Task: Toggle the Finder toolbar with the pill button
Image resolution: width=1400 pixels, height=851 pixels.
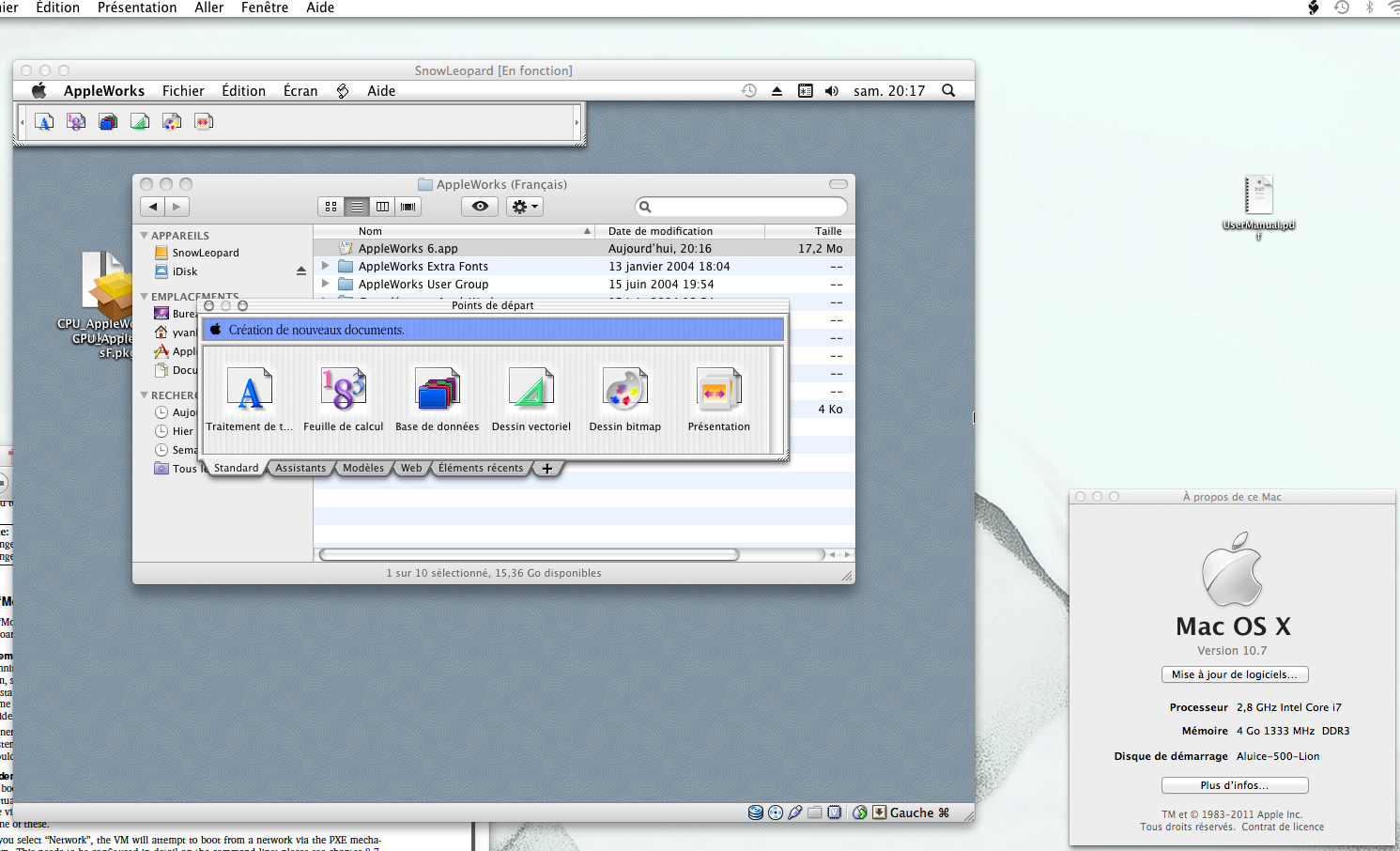Action: 838,184
